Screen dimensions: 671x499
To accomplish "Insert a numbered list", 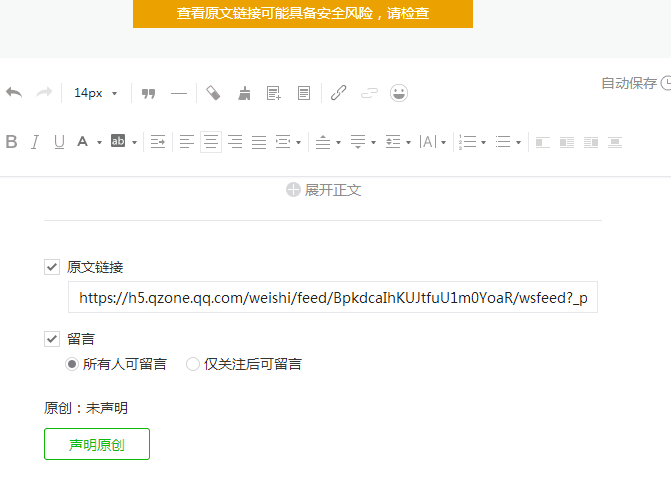I will click(468, 142).
